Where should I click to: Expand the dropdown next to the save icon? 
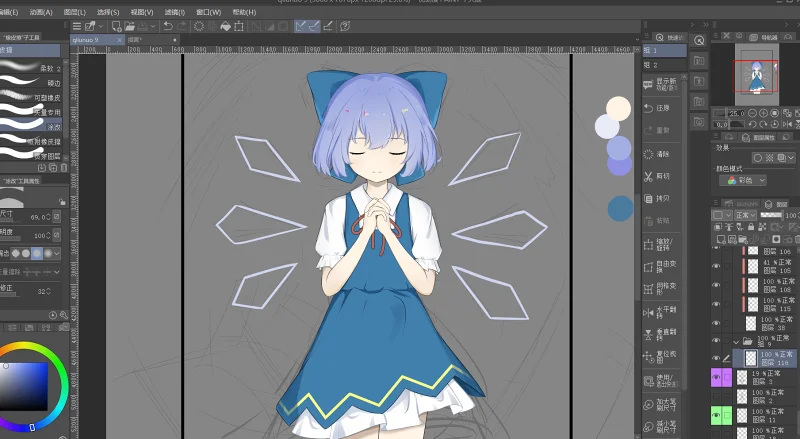tap(153, 27)
